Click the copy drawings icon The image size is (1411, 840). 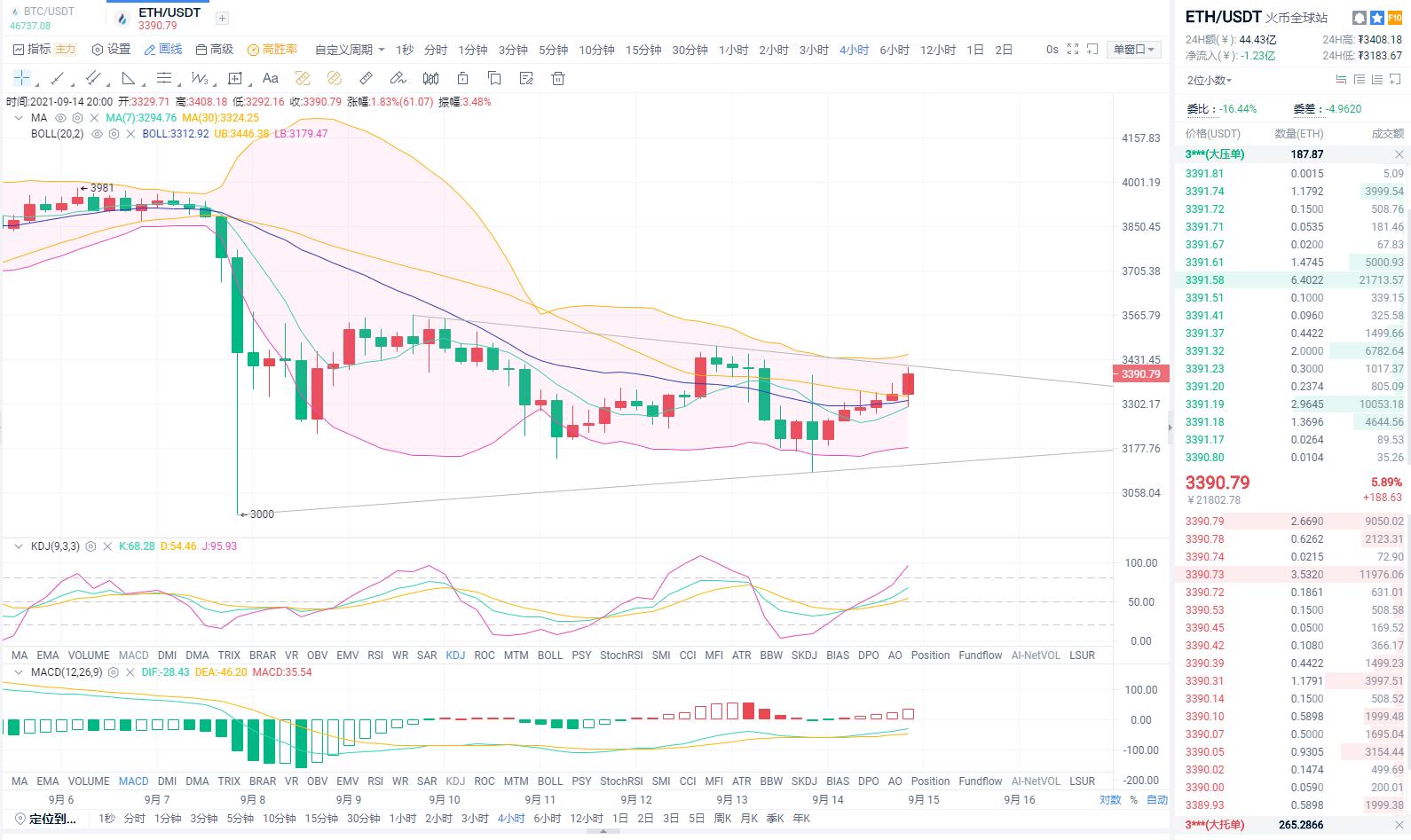click(494, 78)
